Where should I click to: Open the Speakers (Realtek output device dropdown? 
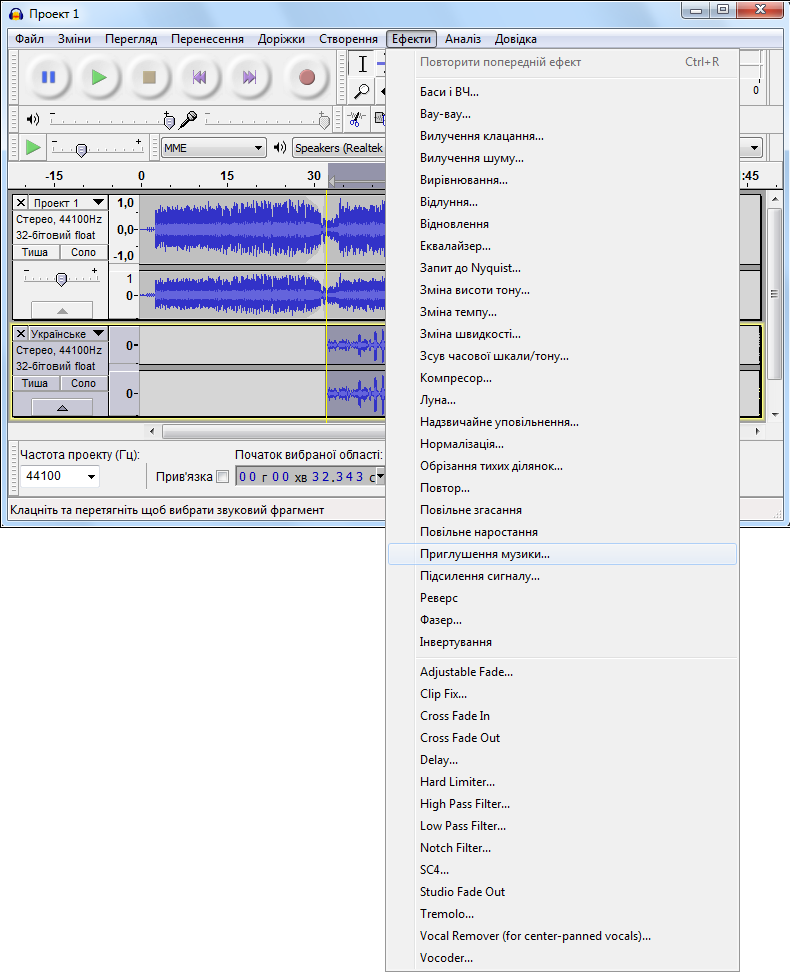[339, 148]
